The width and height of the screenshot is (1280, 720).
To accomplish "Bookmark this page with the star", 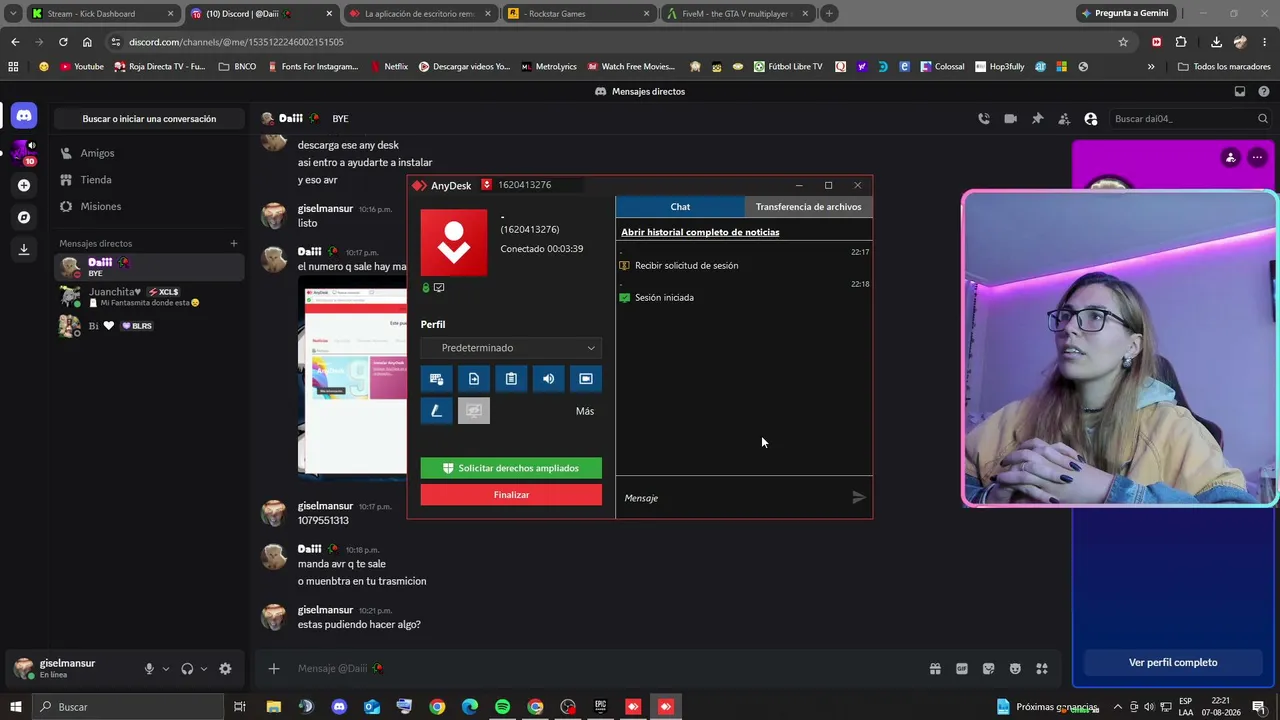I will coord(1123,42).
